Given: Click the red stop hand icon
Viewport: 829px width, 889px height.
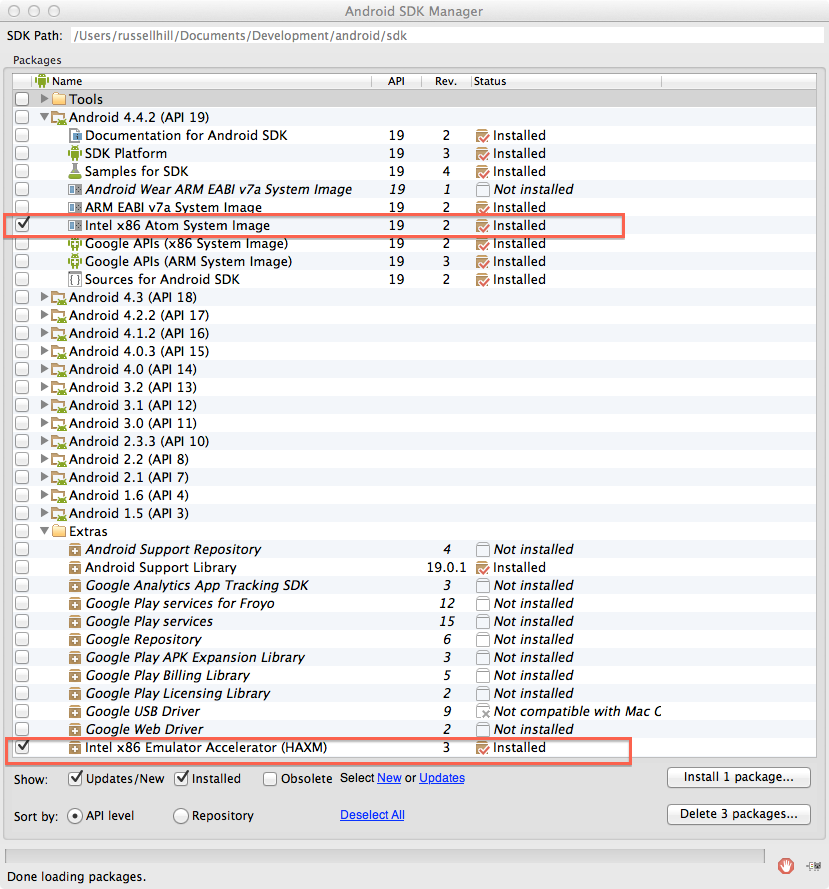Looking at the screenshot, I should tap(786, 866).
